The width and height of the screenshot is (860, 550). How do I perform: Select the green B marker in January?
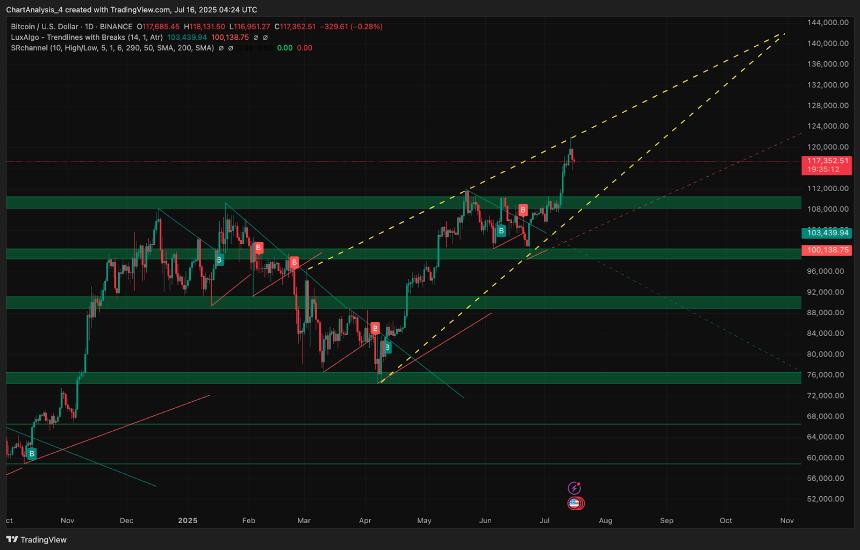click(x=219, y=260)
